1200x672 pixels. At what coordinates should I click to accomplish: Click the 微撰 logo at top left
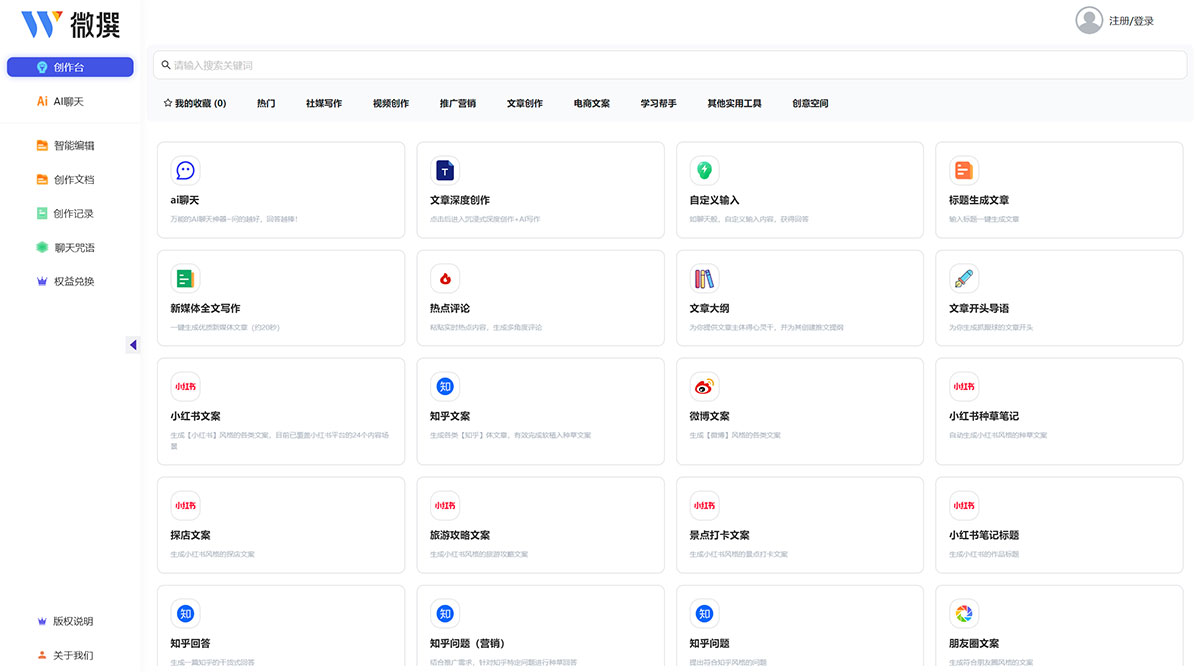[x=70, y=25]
